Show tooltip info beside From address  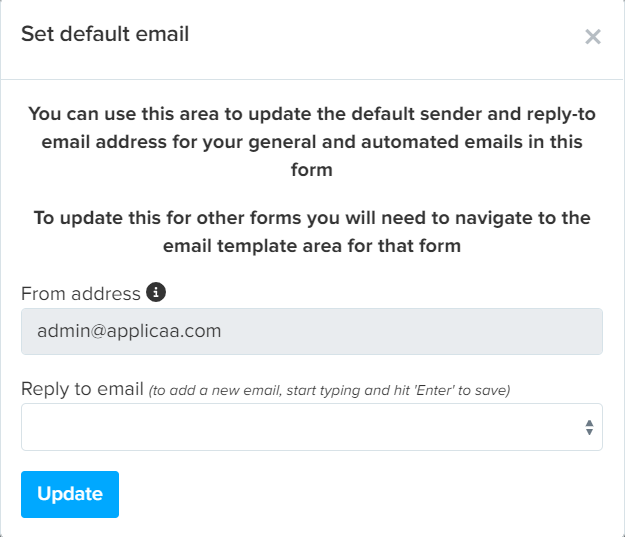[x=156, y=292]
